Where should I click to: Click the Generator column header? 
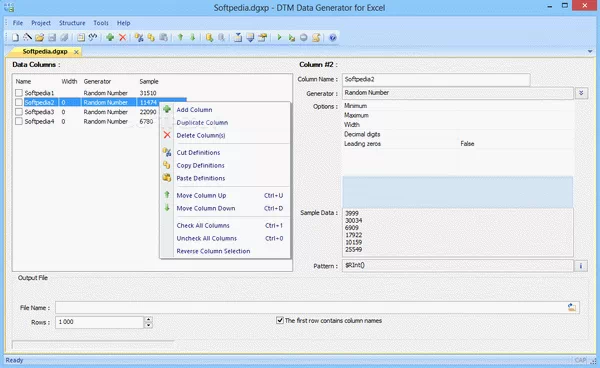point(97,81)
